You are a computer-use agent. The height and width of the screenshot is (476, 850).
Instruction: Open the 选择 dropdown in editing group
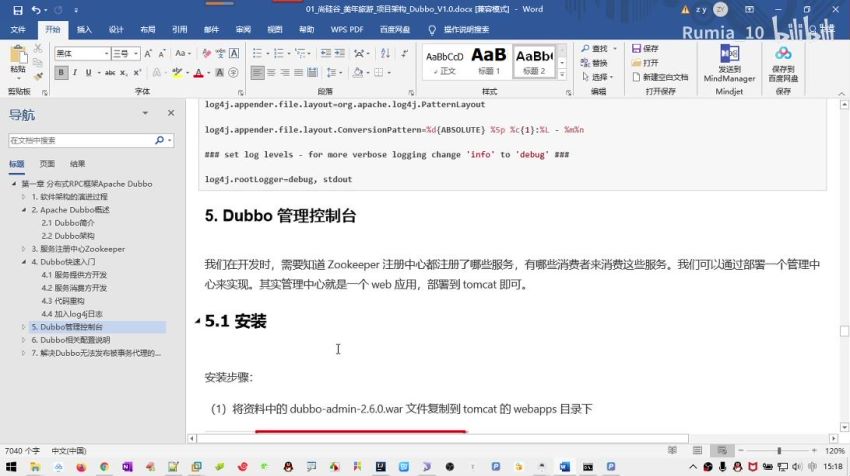598,77
